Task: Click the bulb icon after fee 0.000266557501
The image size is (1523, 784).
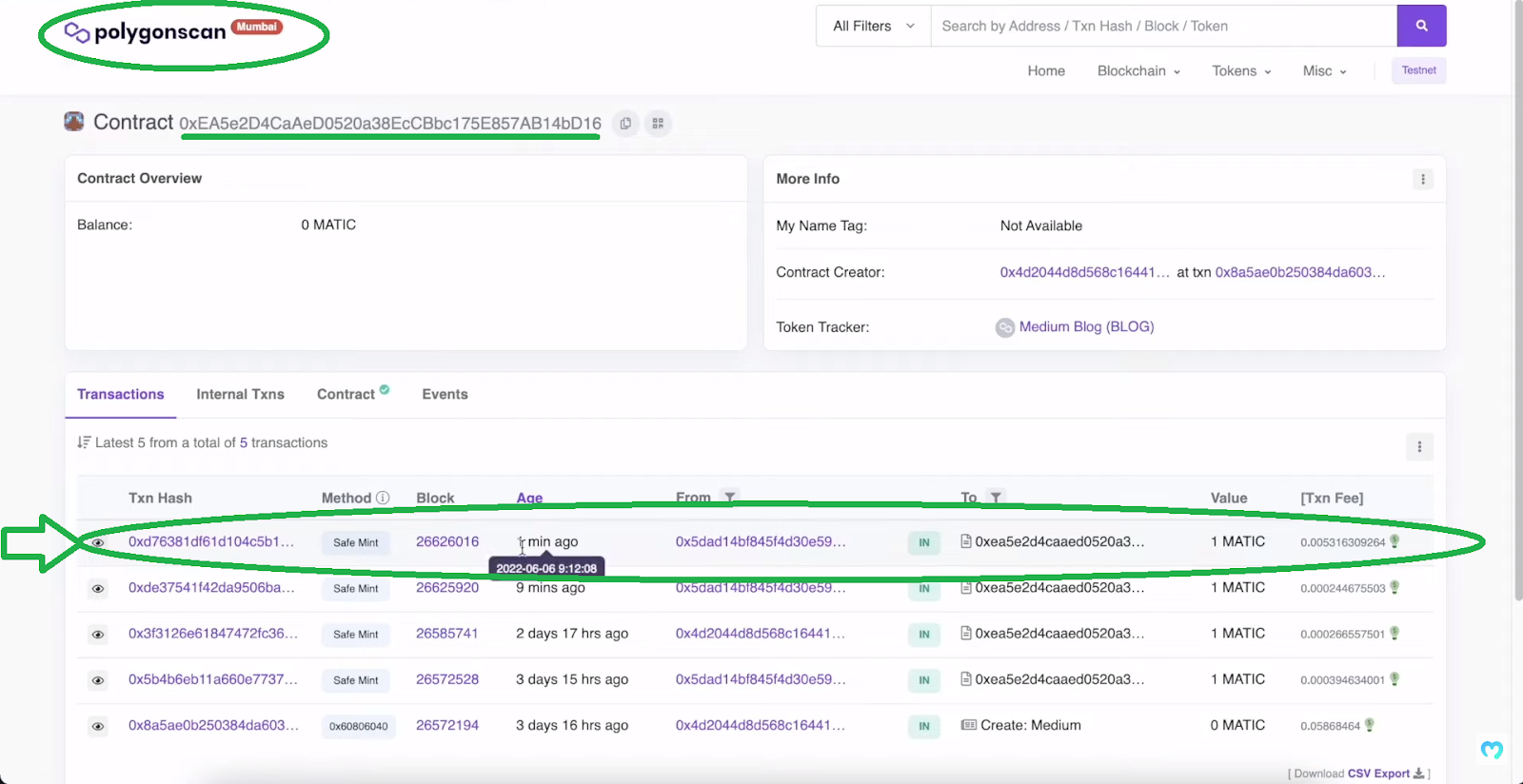Action: 1394,634
